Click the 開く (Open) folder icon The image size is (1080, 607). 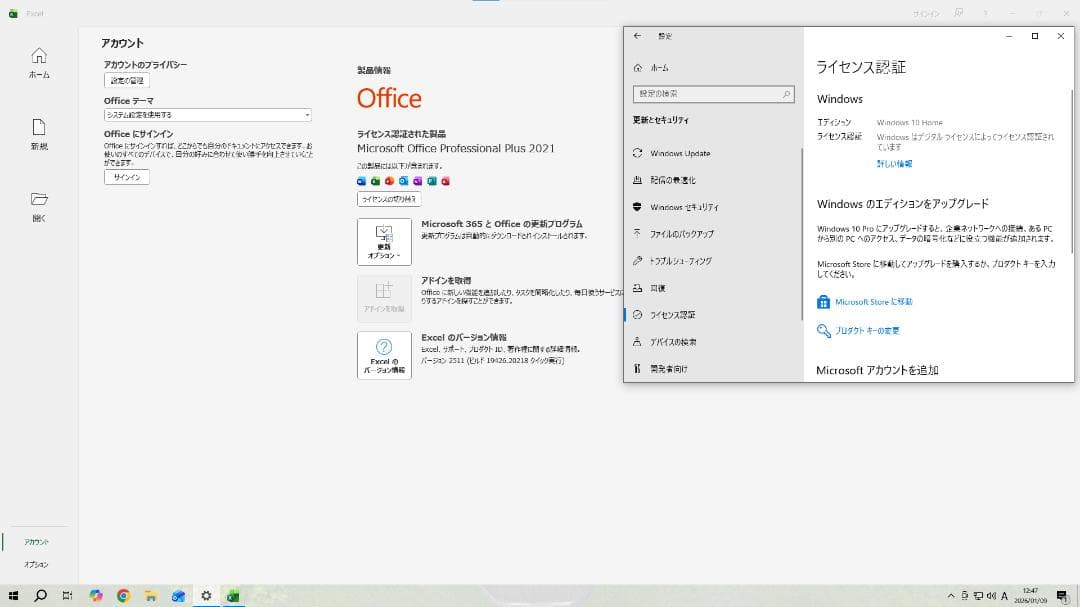click(x=38, y=199)
